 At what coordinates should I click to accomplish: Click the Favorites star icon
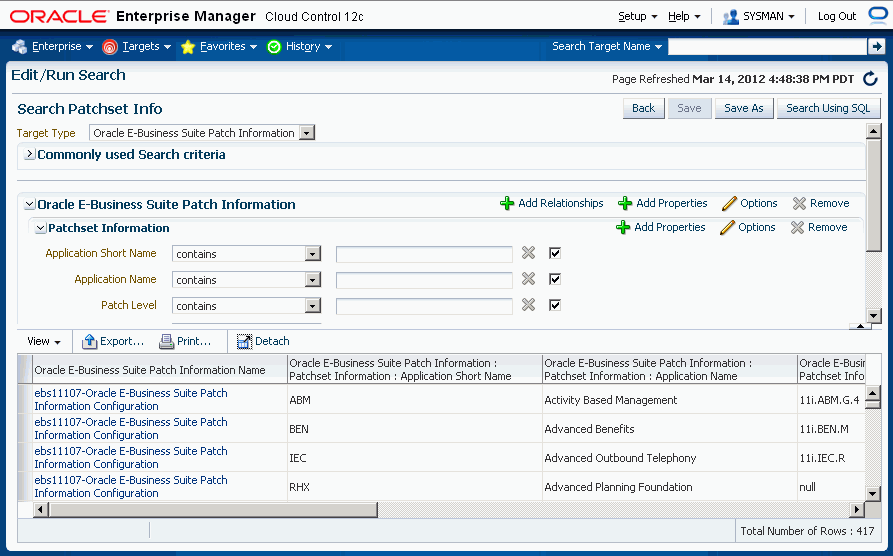click(188, 47)
